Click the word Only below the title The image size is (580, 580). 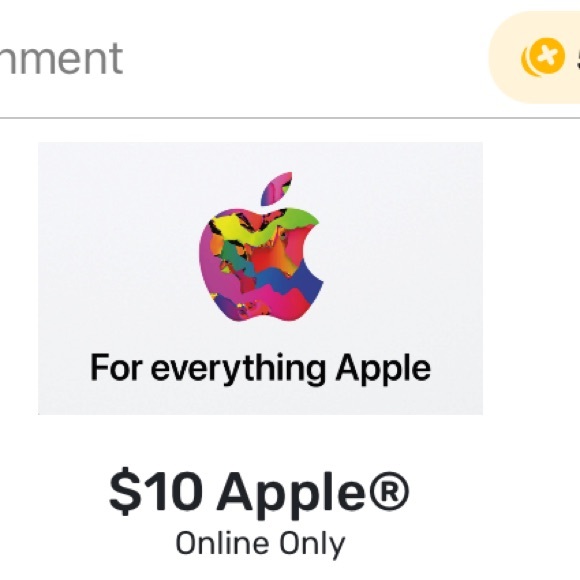pyautogui.click(x=312, y=544)
